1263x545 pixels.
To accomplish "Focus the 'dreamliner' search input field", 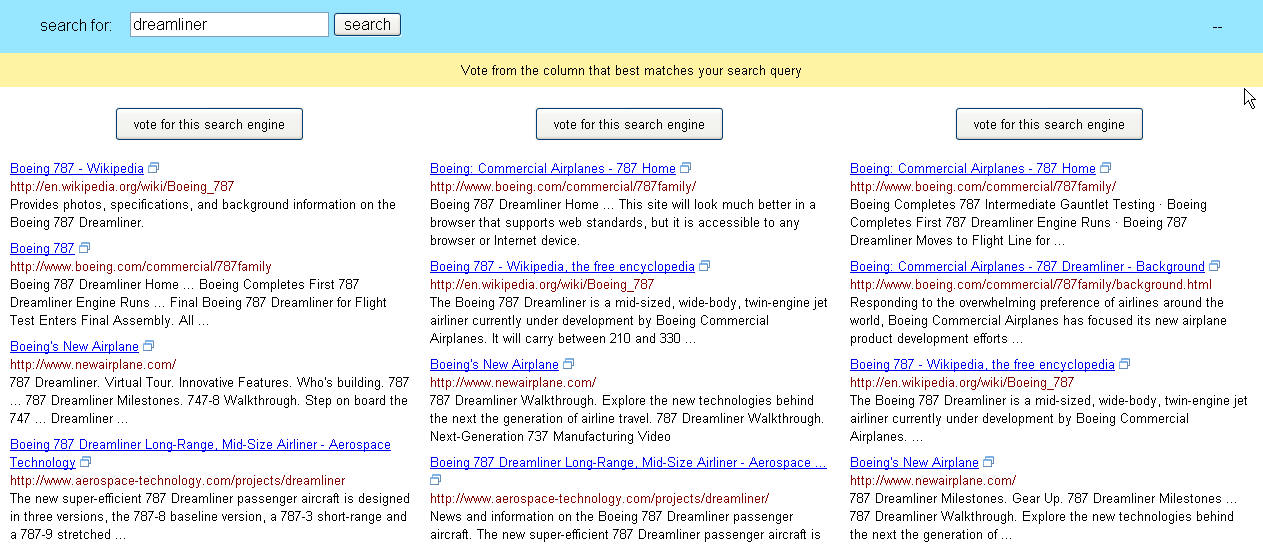I will click(229, 25).
